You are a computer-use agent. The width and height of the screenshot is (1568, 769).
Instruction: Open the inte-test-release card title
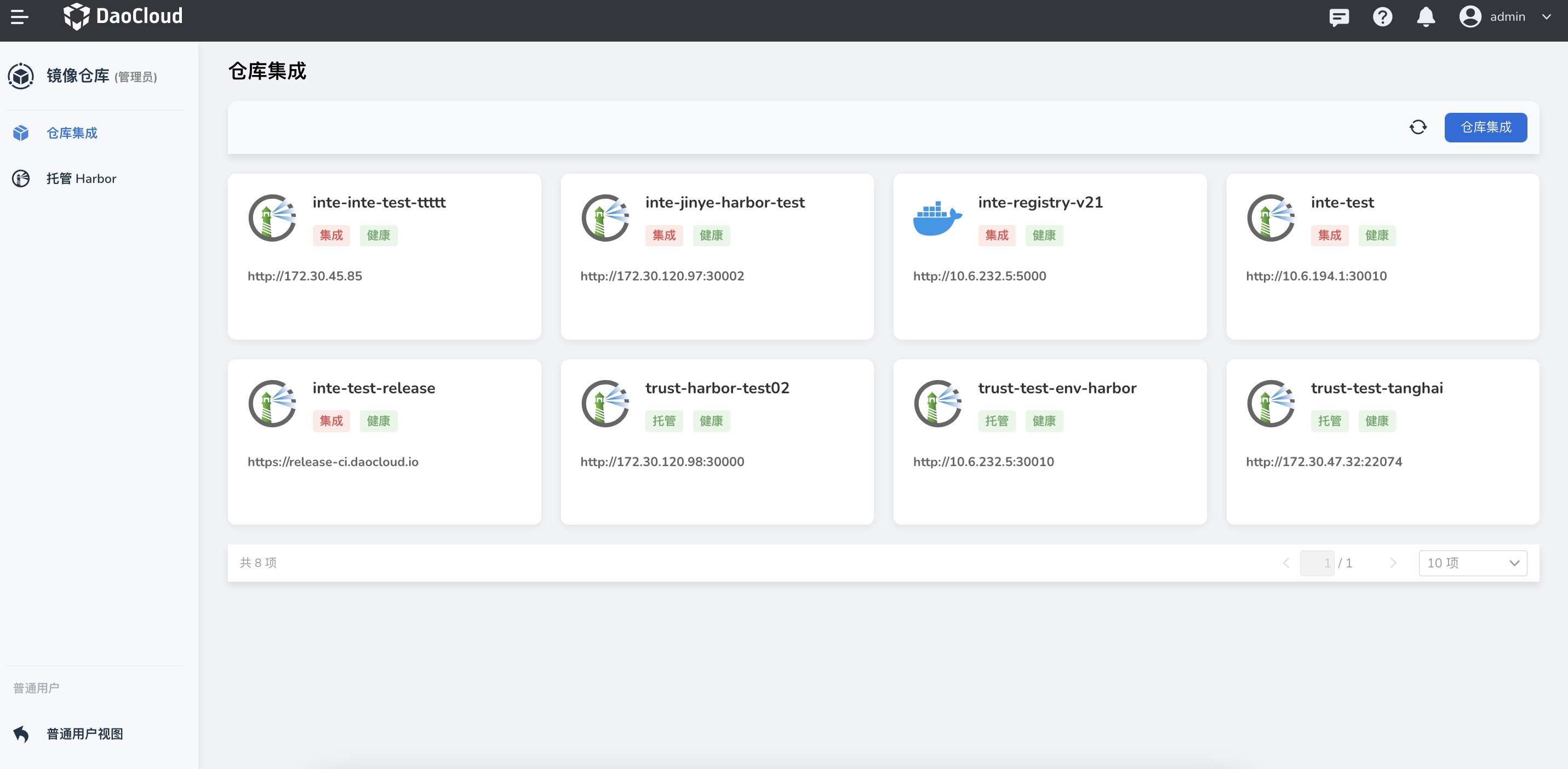tap(374, 388)
